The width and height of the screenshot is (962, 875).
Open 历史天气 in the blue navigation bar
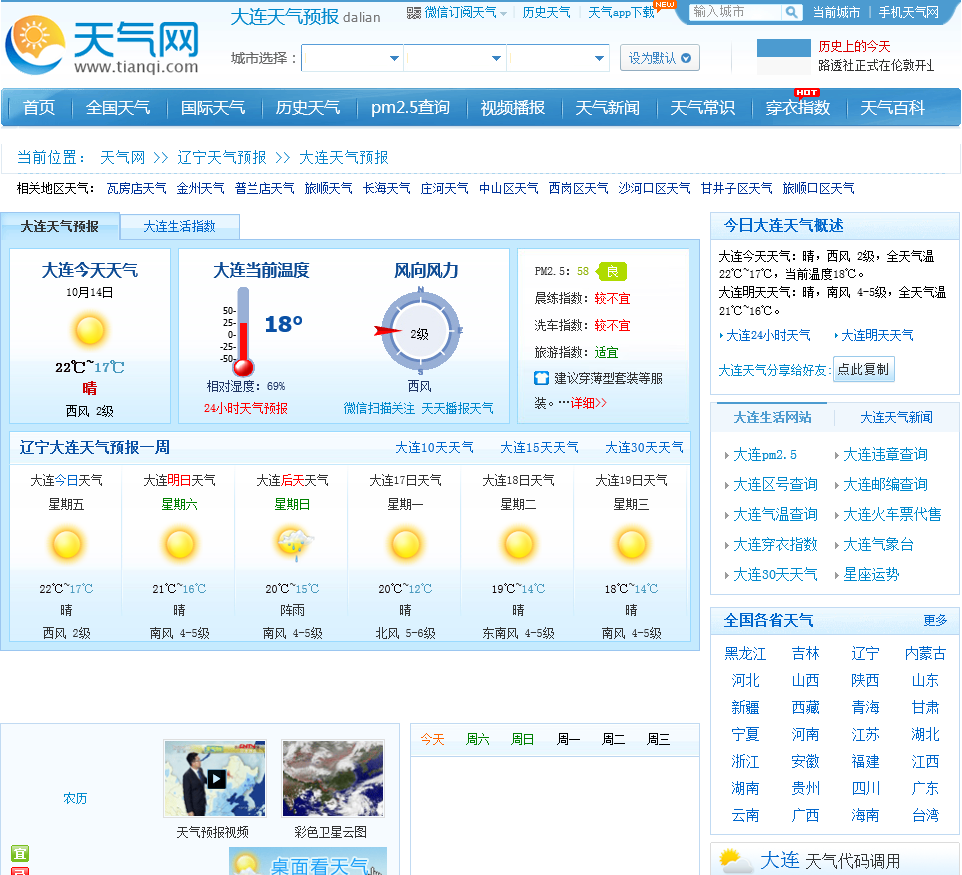click(307, 108)
